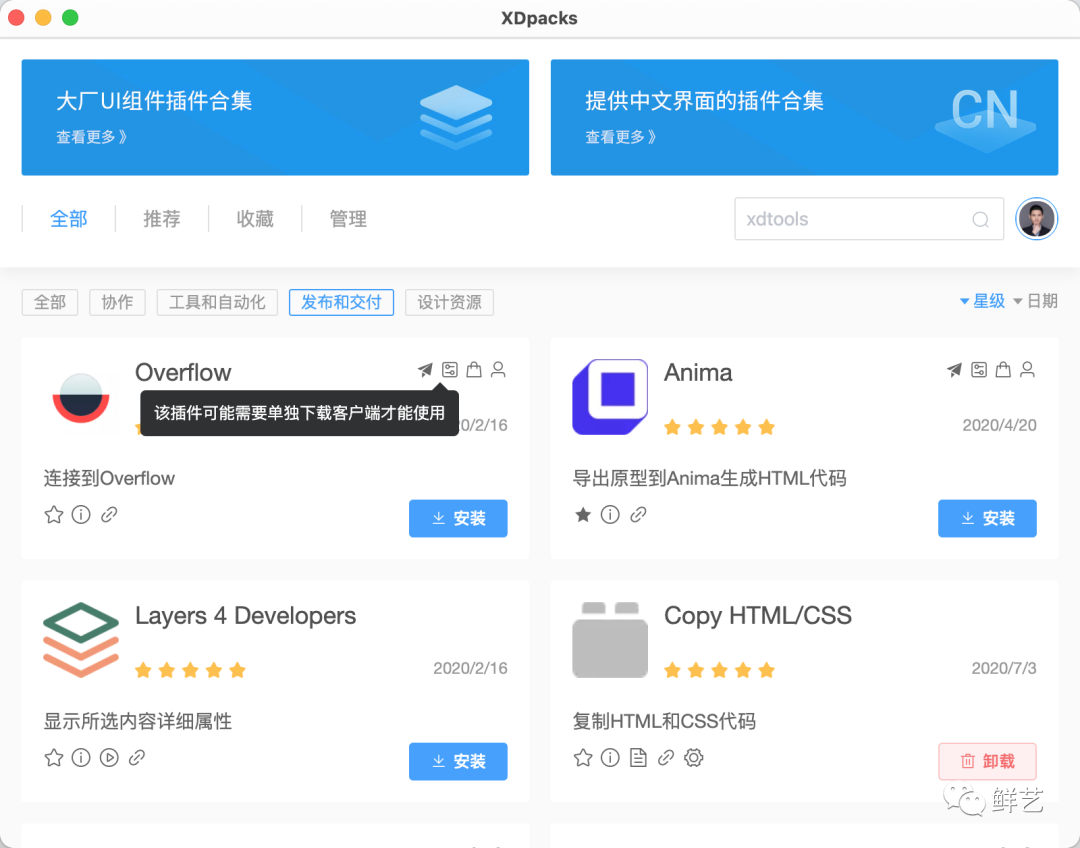Click the 导出原型到Anima生成HTML代码 description
The image size is (1080, 848).
[709, 478]
